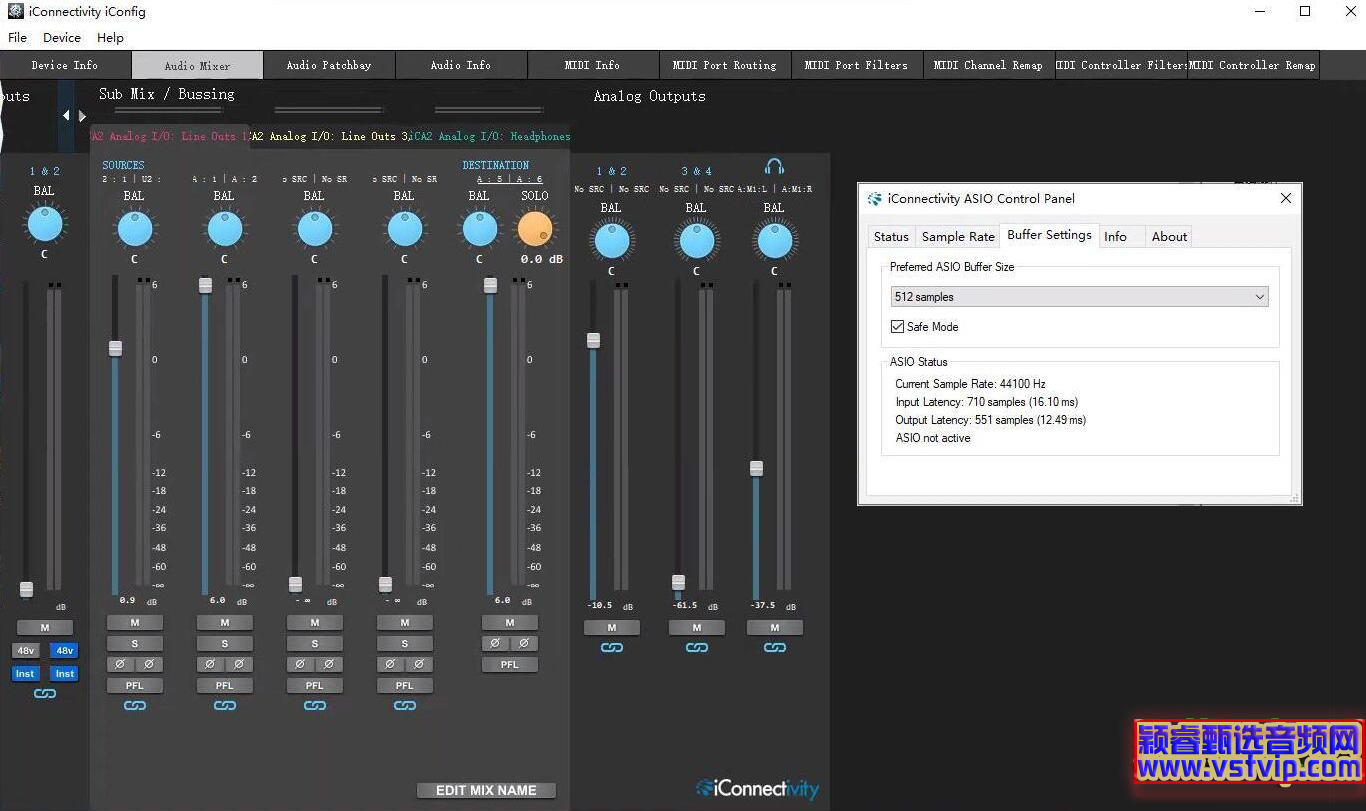Toggle stereo link under the headphones -37.5 strip
The height and width of the screenshot is (811, 1366).
[775, 648]
